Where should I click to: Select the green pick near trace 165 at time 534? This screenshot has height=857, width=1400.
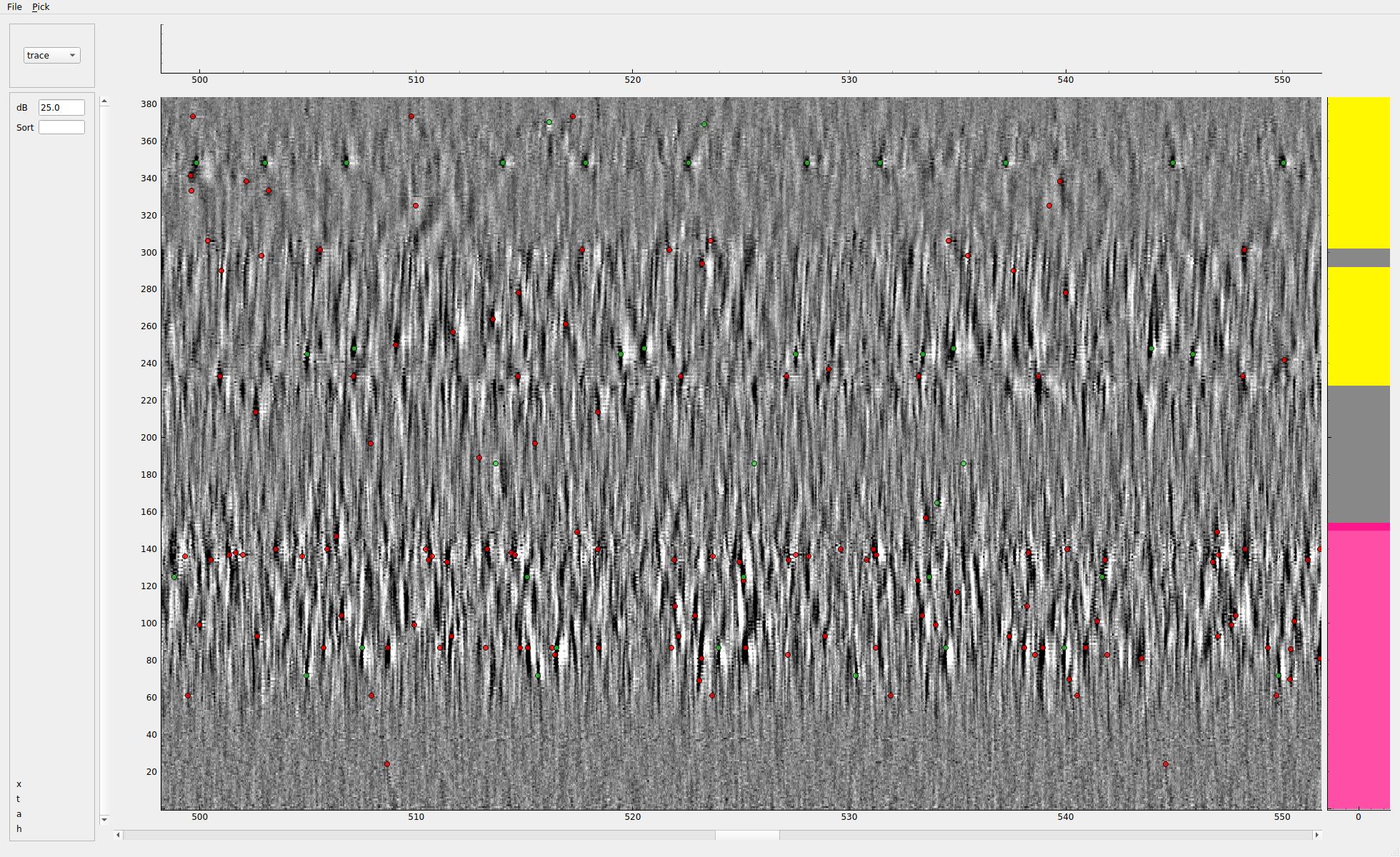coord(937,503)
